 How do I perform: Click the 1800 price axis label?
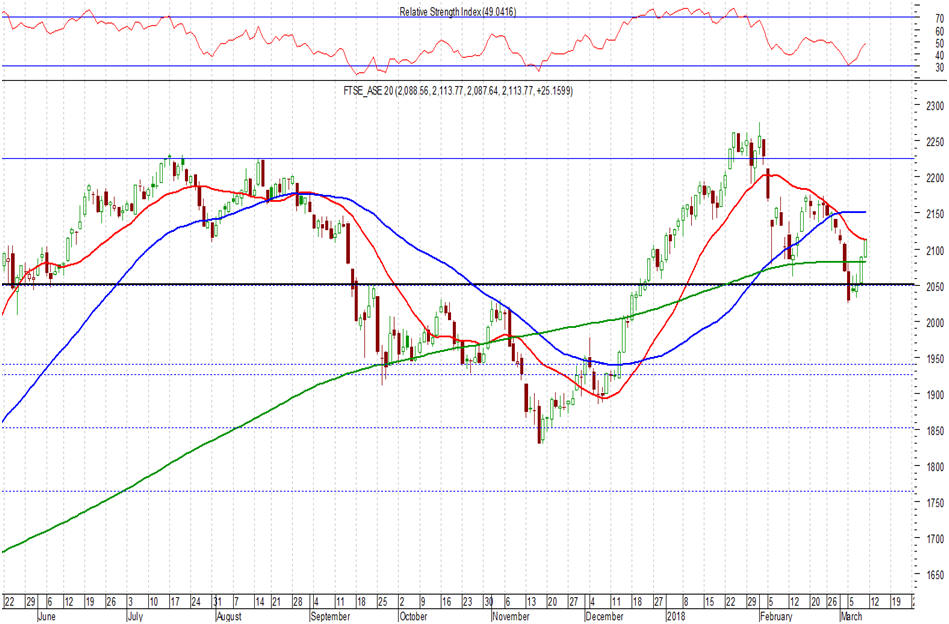[x=935, y=467]
